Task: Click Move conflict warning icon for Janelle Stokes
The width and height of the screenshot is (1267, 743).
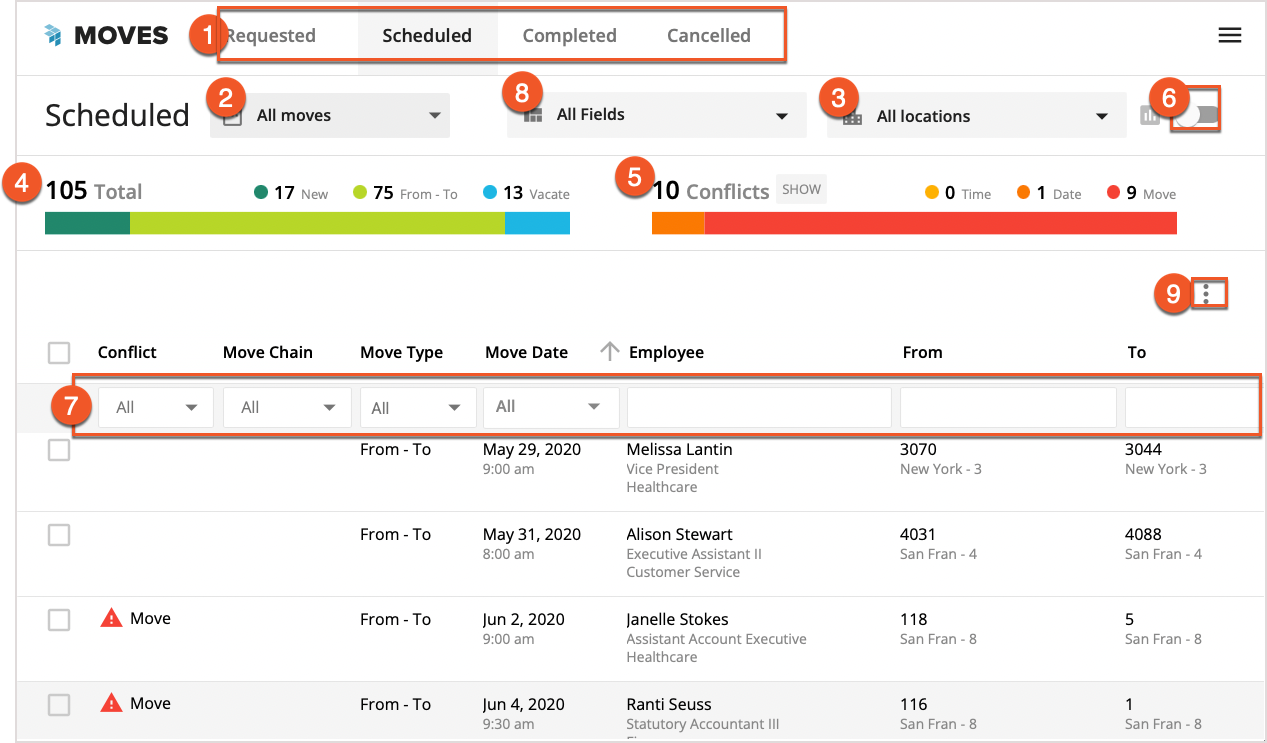Action: [111, 619]
